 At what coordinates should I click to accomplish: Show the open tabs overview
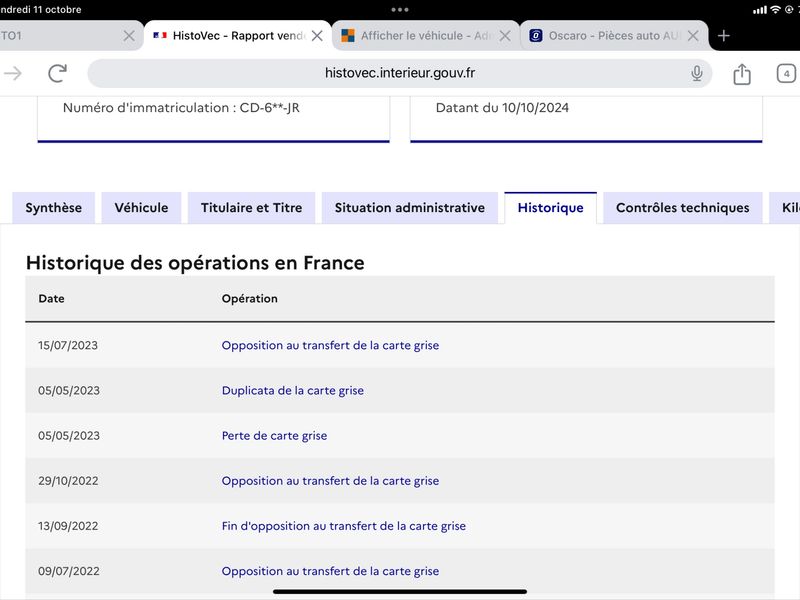tap(786, 73)
